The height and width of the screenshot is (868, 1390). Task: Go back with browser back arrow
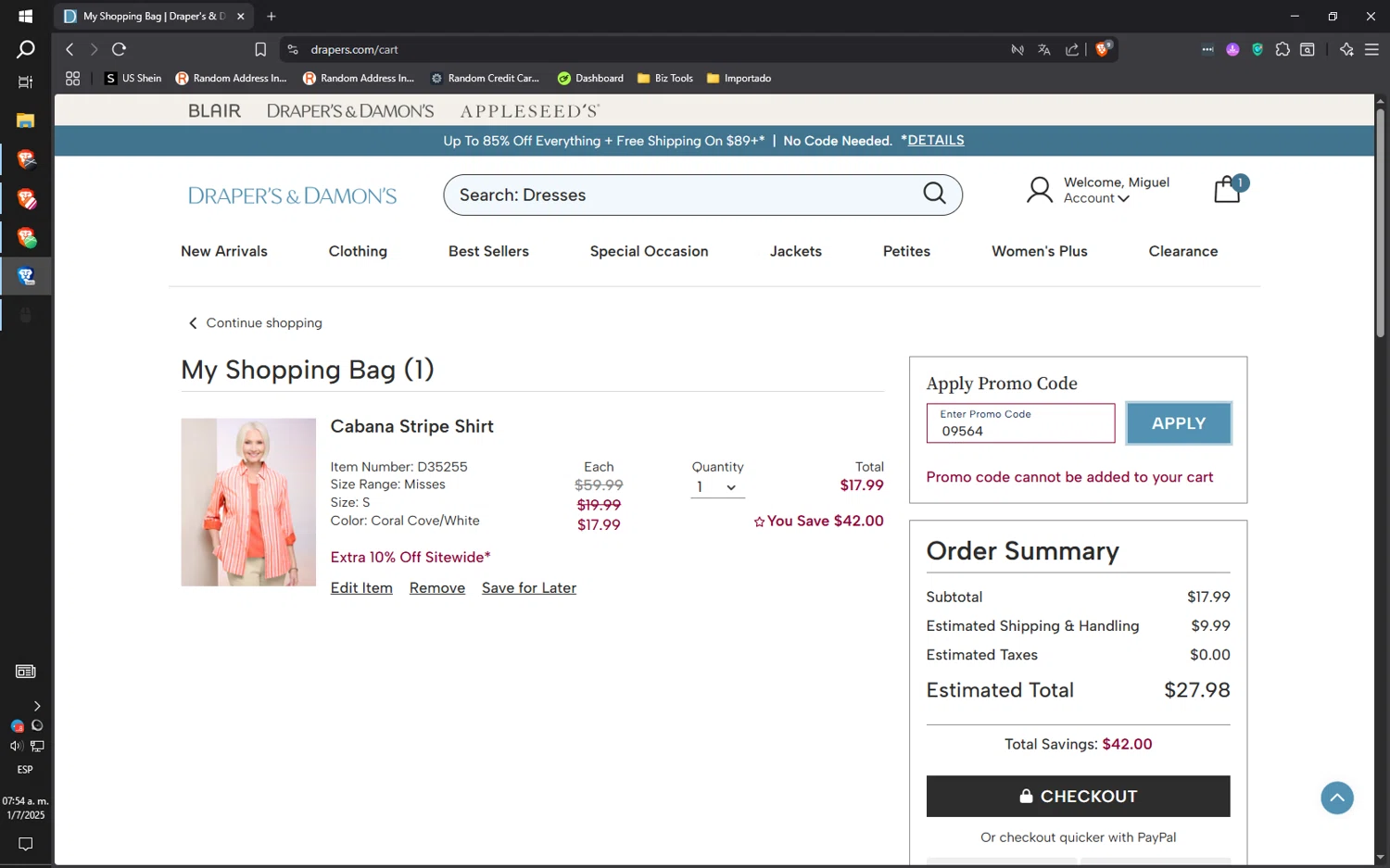(69, 49)
